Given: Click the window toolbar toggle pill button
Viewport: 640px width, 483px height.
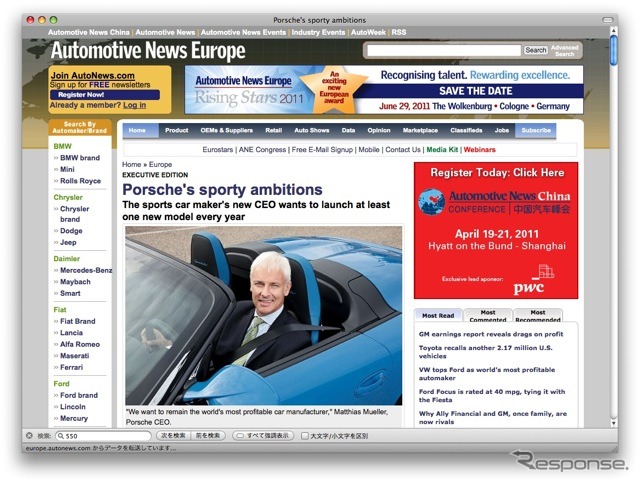Looking at the screenshot, I should 608,20.
